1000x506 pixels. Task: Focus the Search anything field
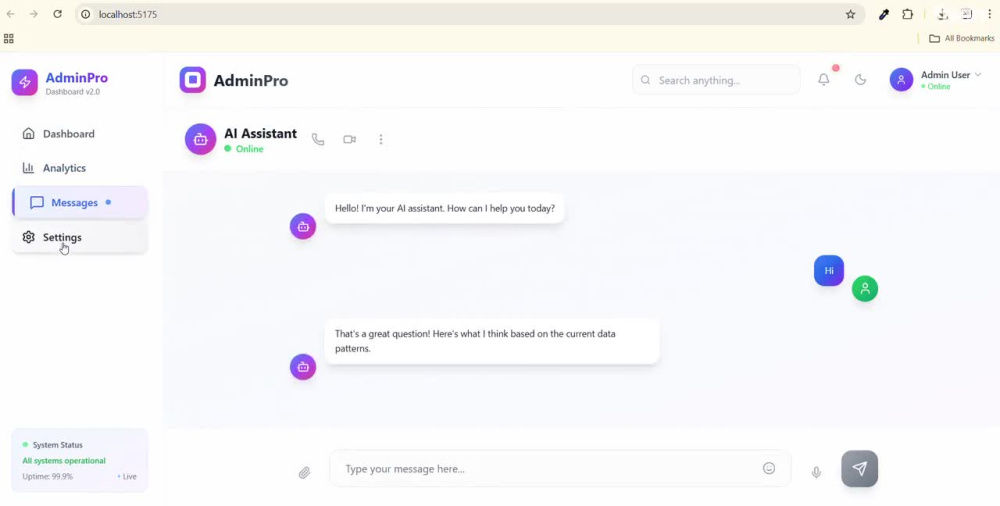pyautogui.click(x=716, y=80)
